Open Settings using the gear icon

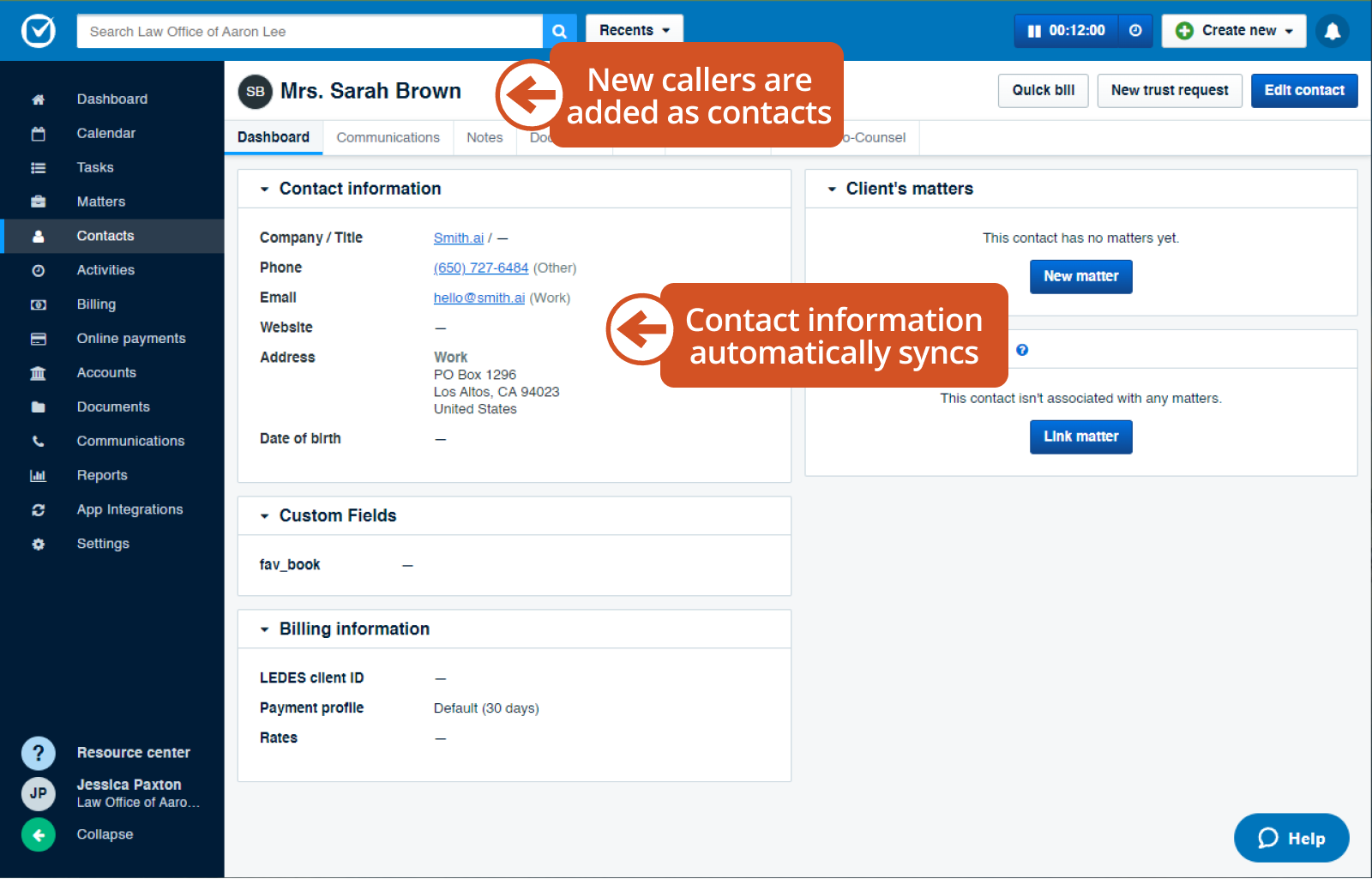tap(39, 544)
